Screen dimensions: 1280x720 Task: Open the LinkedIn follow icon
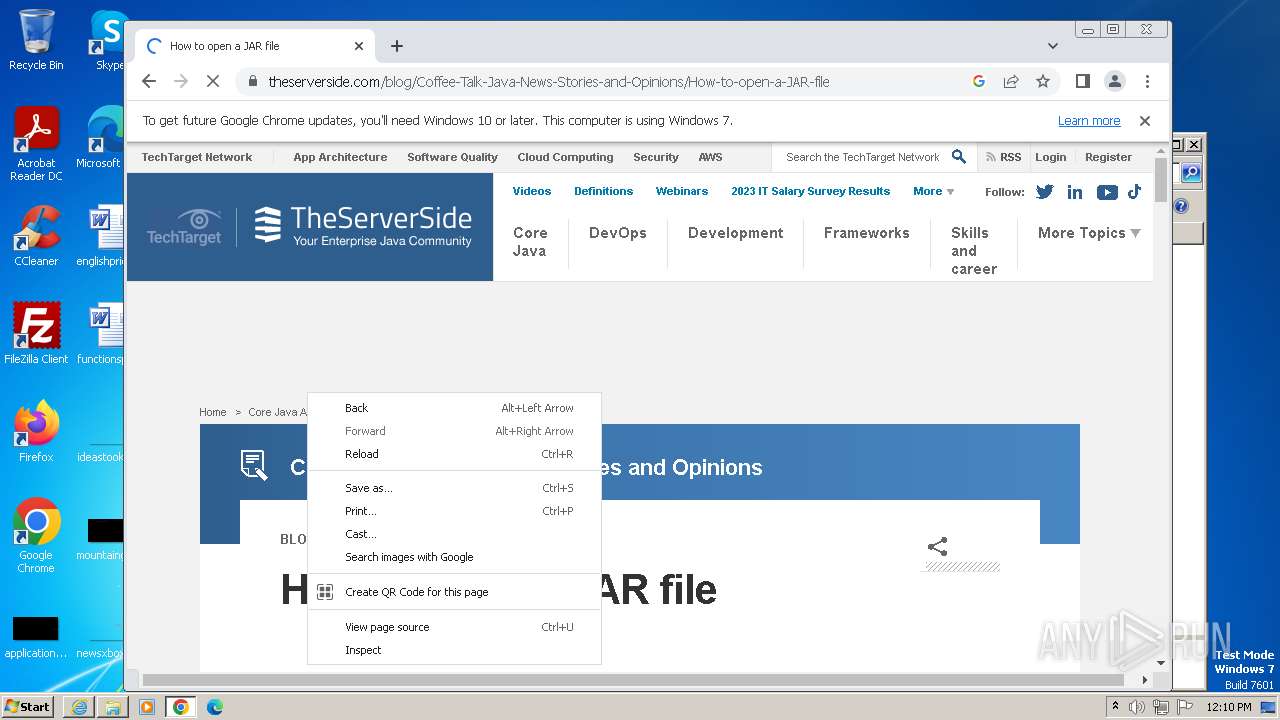[1075, 192]
